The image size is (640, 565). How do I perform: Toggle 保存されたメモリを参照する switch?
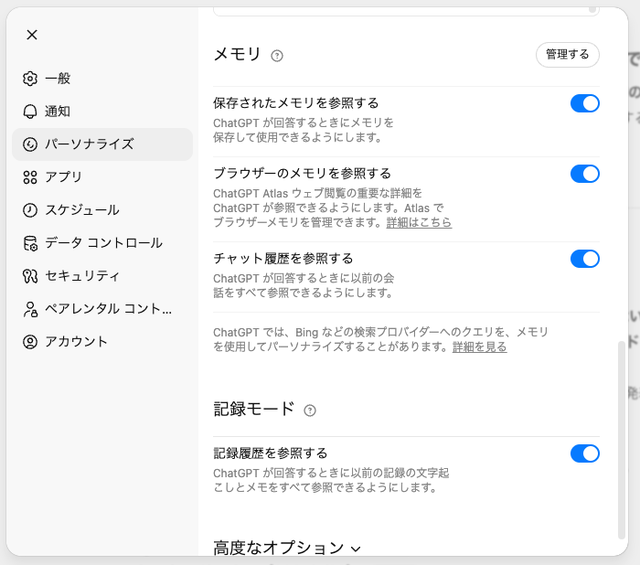[584, 103]
